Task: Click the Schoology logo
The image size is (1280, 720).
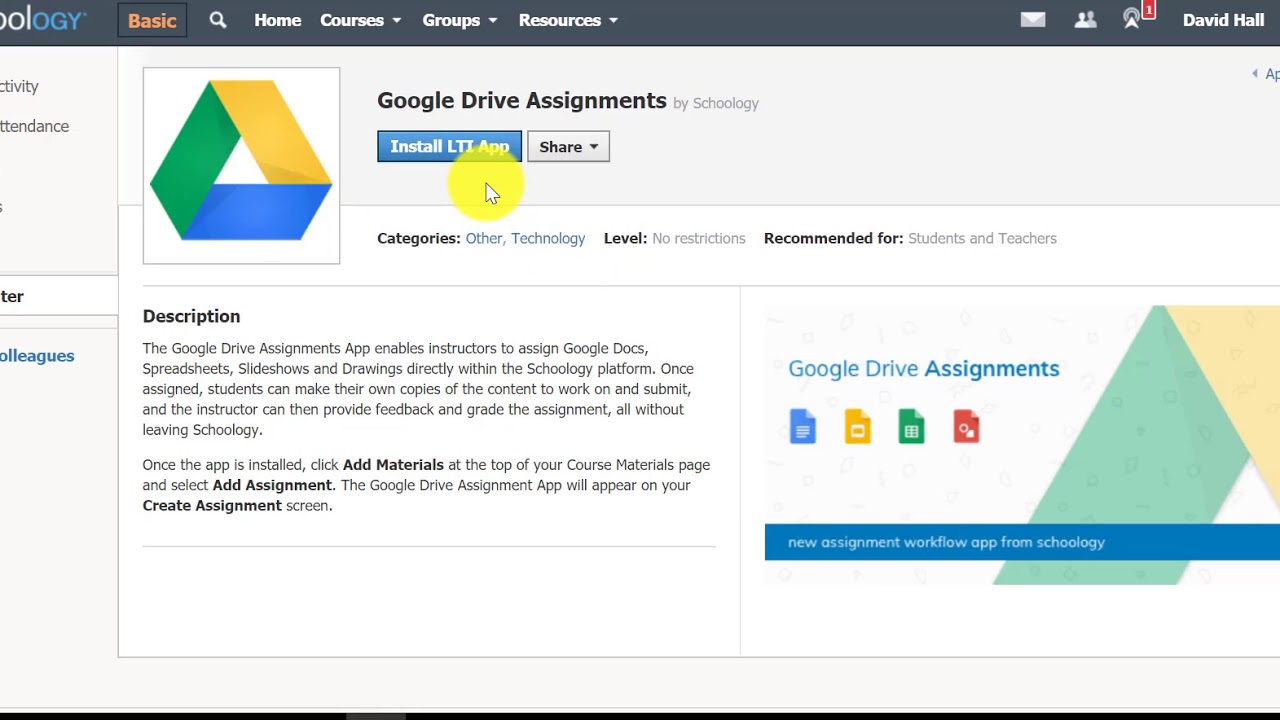Action: (44, 20)
